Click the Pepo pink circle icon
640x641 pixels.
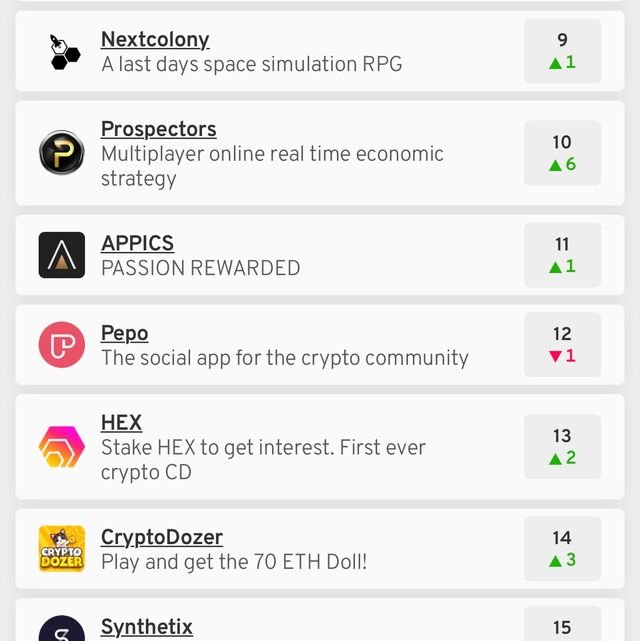pos(62,345)
